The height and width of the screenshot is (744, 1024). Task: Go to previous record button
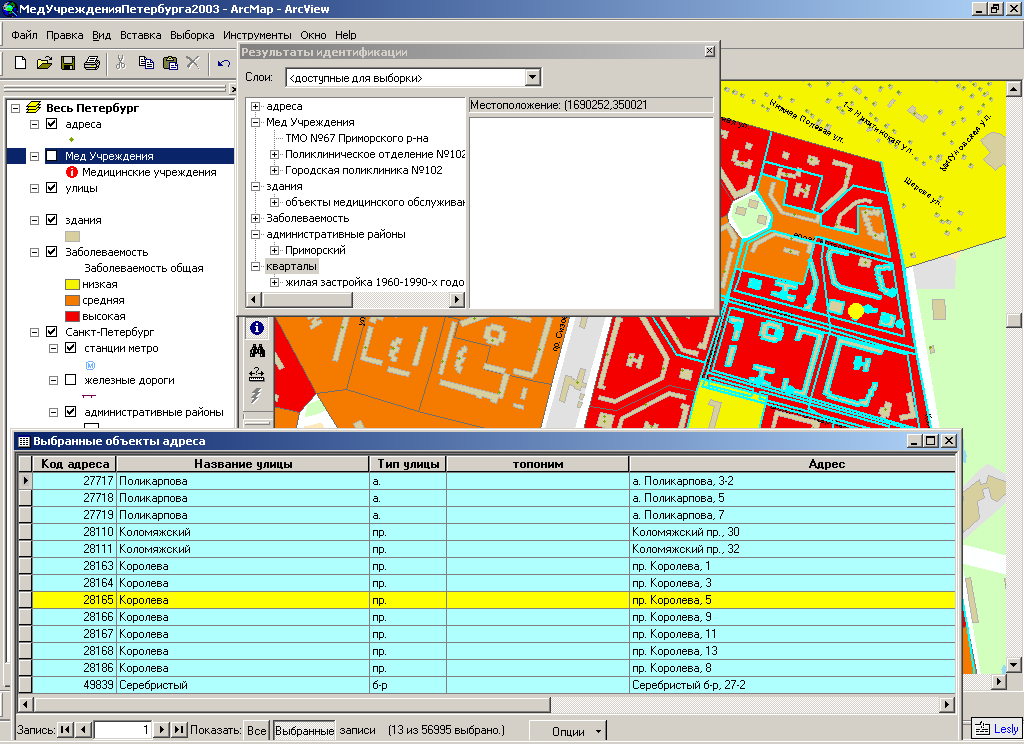pyautogui.click(x=83, y=730)
